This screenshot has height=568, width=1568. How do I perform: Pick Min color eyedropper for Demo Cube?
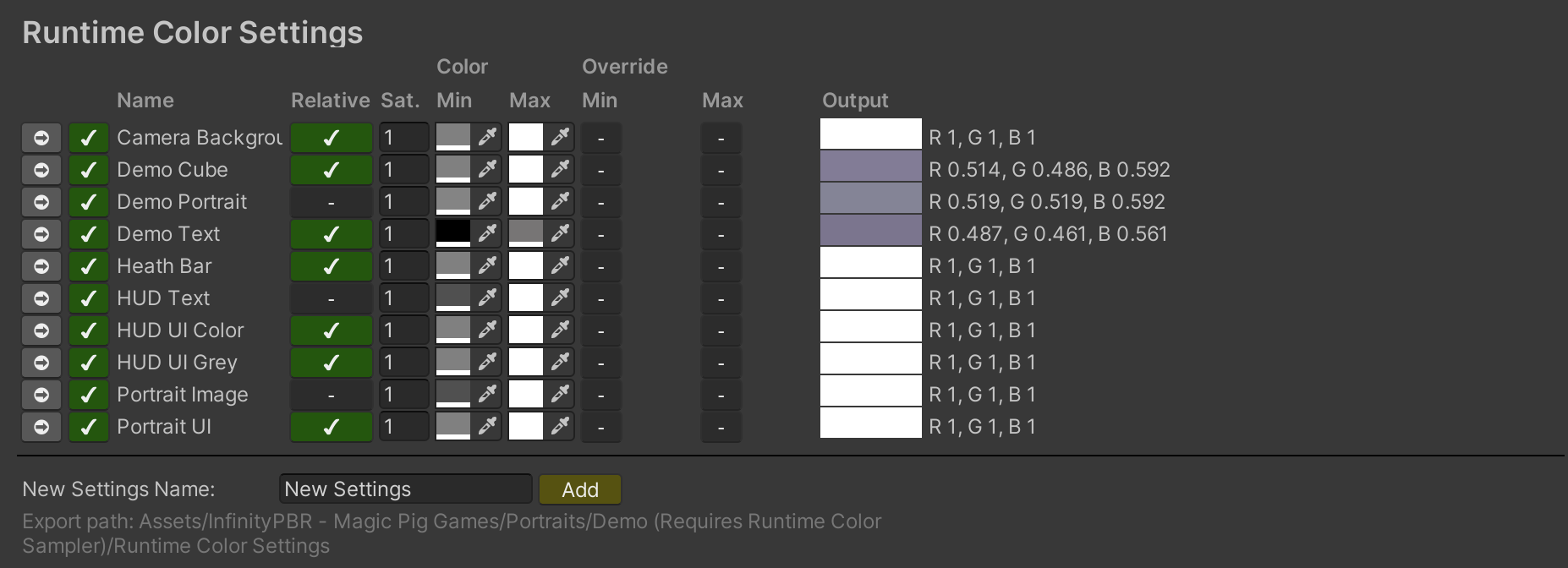click(487, 170)
